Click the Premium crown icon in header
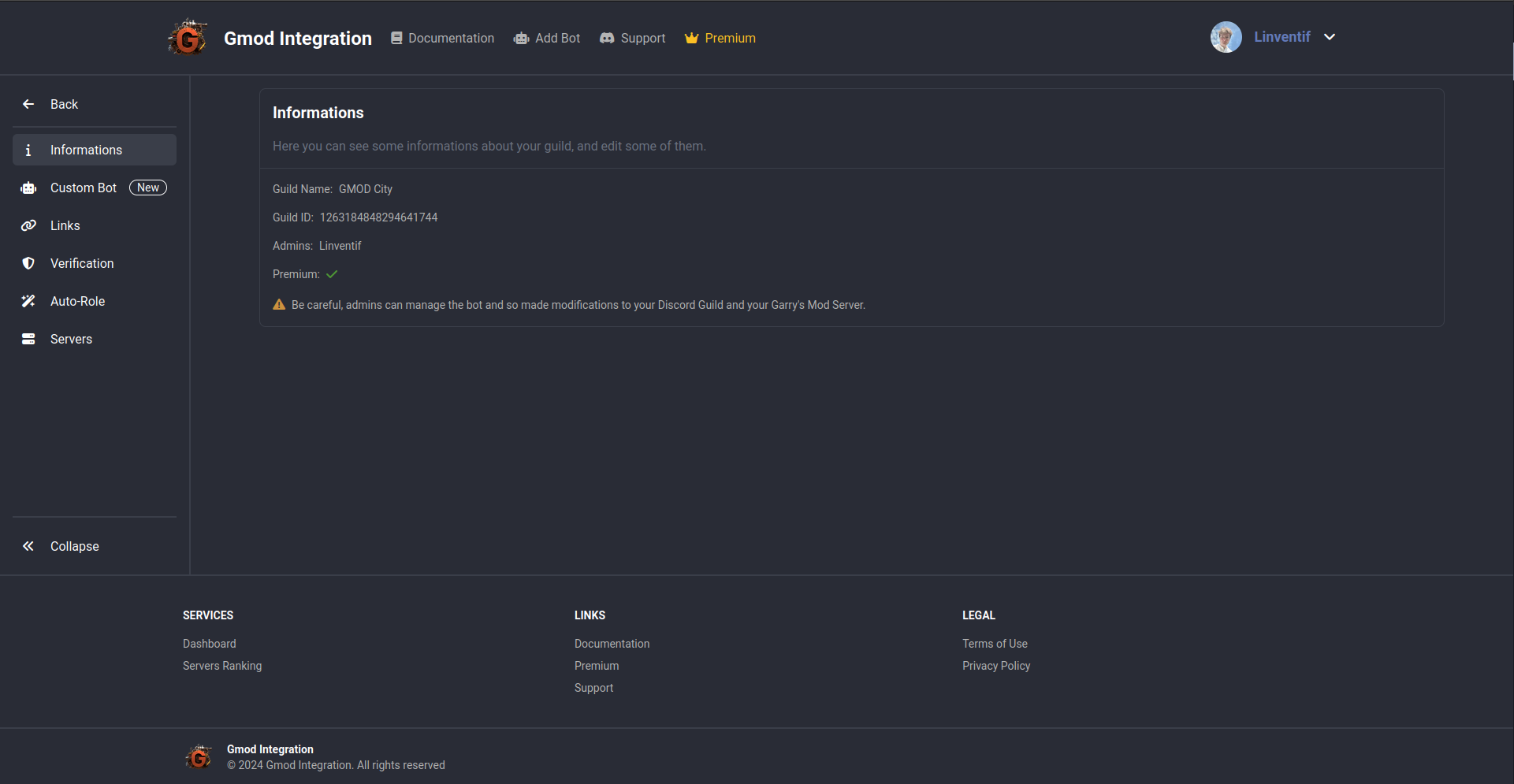1514x784 pixels. click(x=691, y=39)
